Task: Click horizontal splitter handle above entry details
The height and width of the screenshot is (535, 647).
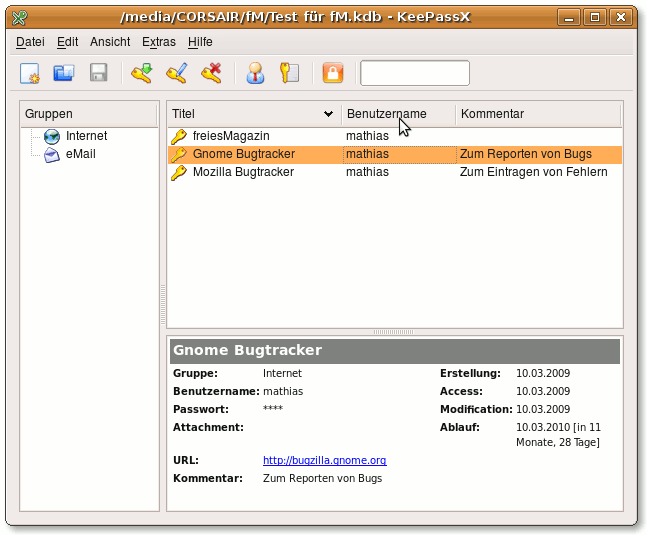Action: tap(394, 332)
